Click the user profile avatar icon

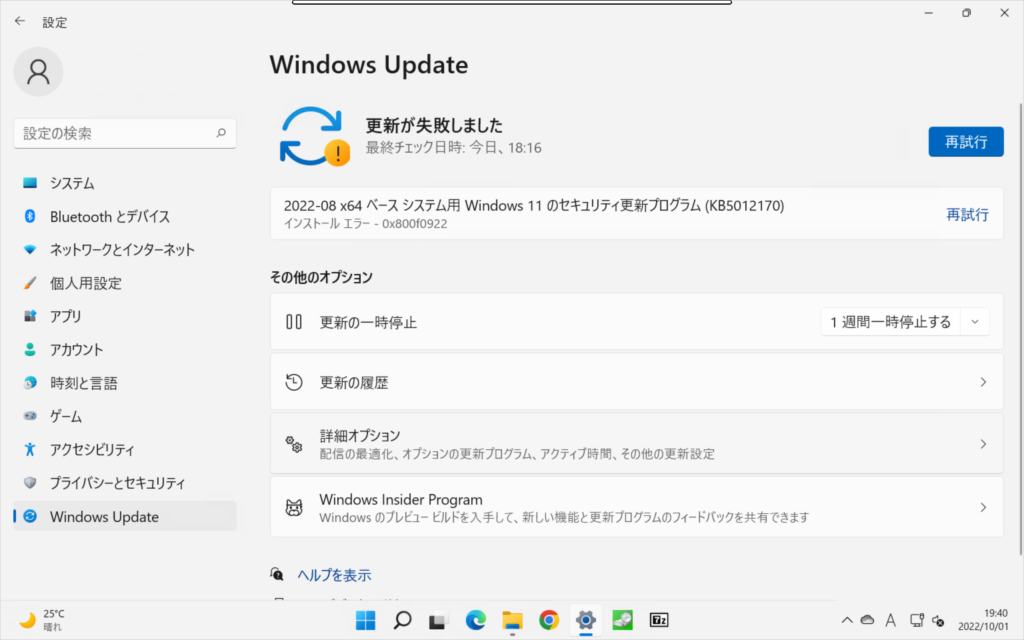tap(39, 72)
